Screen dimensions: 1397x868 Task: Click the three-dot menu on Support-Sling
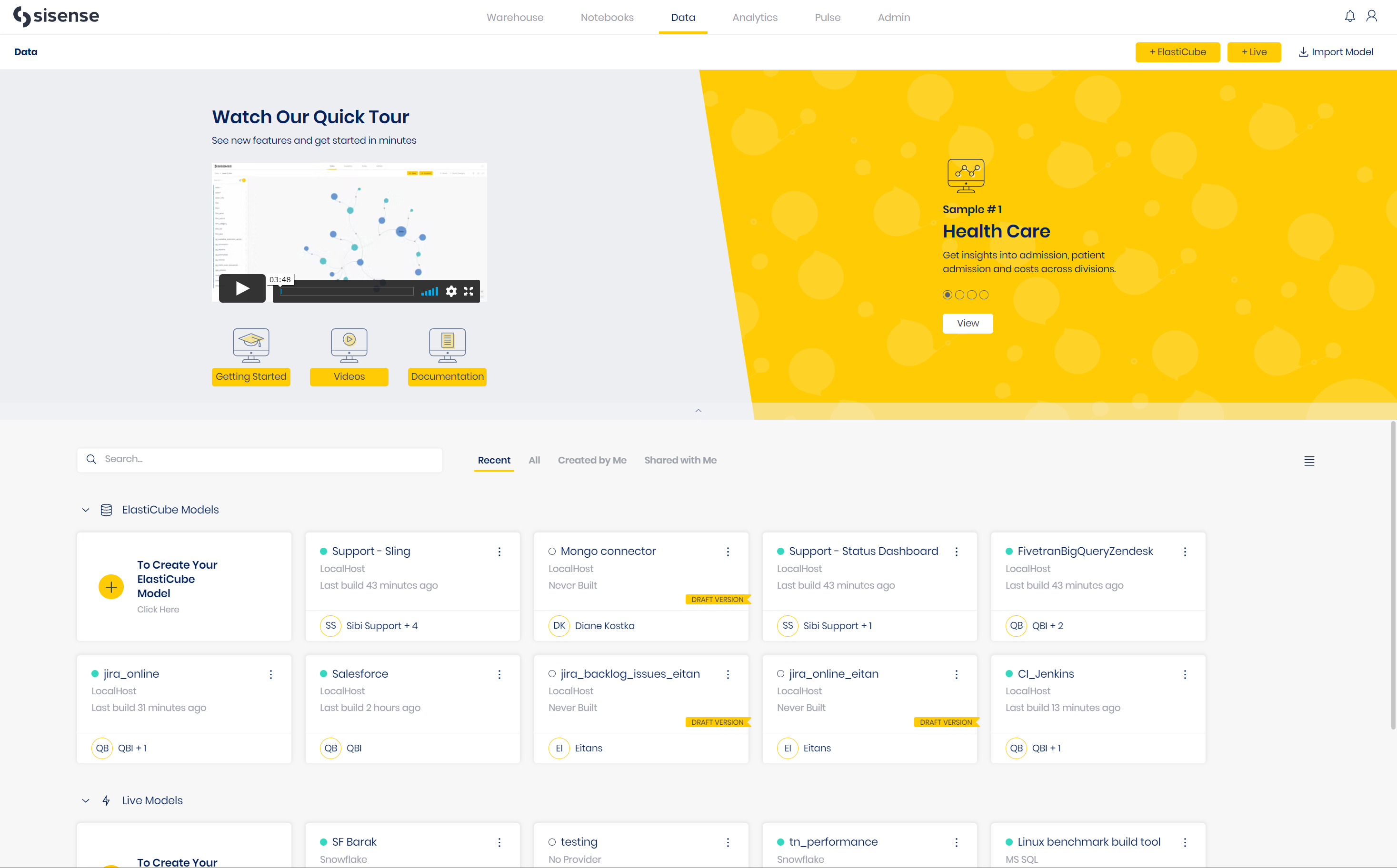(x=499, y=551)
